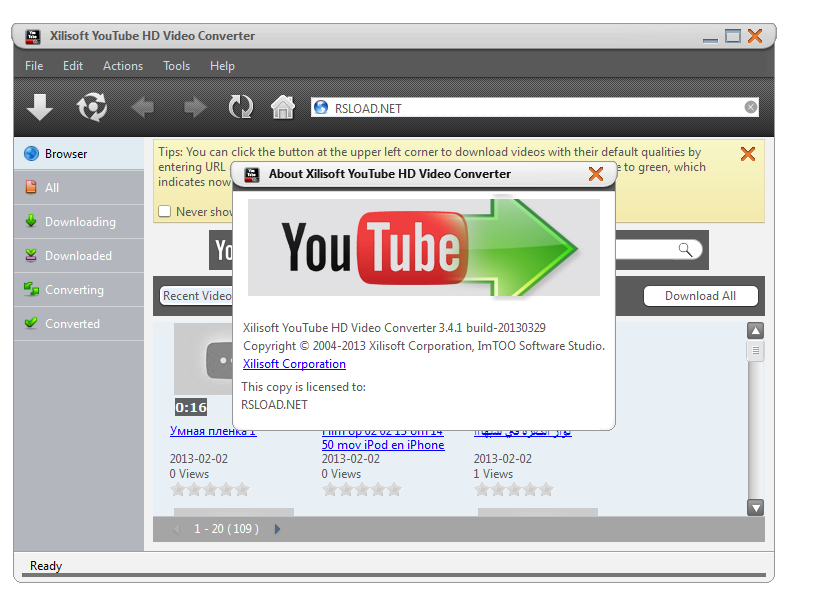Go to next page of results
Screen dimensions: 820x607
click(x=277, y=529)
